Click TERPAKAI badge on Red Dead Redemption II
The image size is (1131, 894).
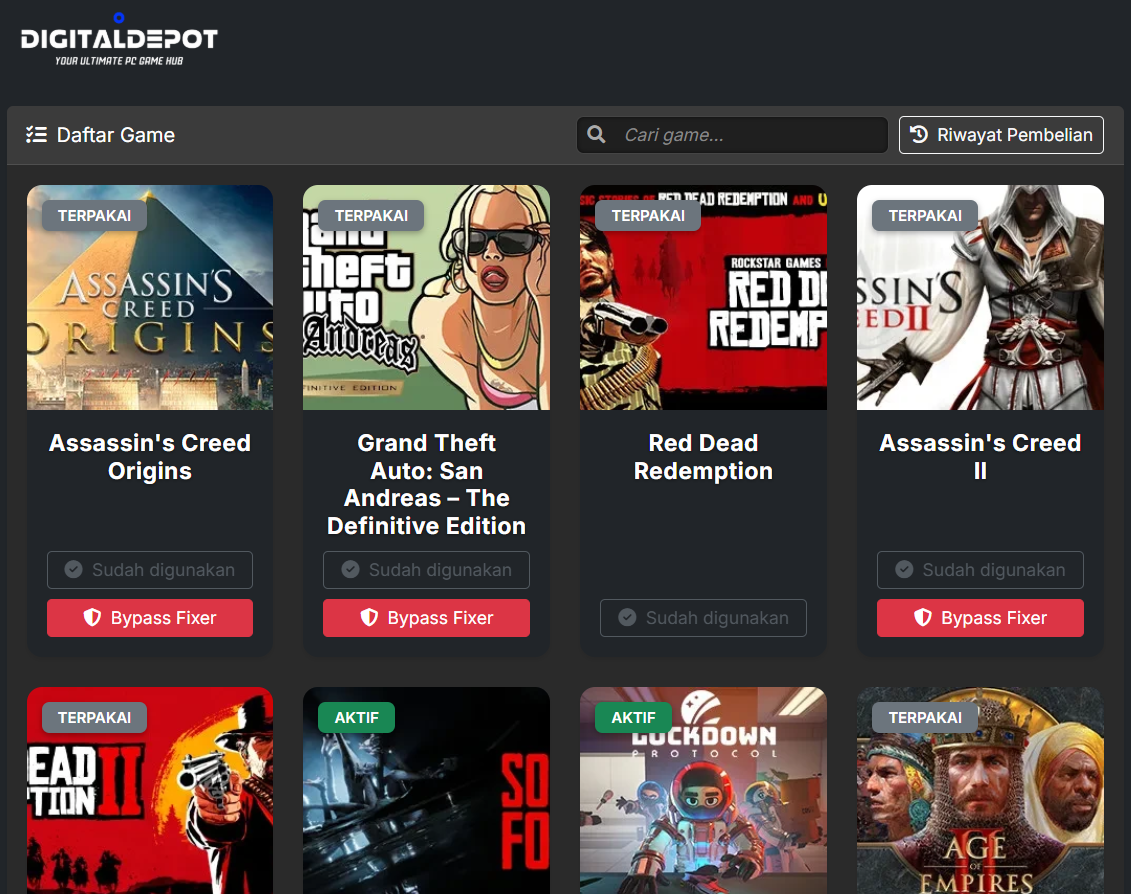[x=94, y=718]
